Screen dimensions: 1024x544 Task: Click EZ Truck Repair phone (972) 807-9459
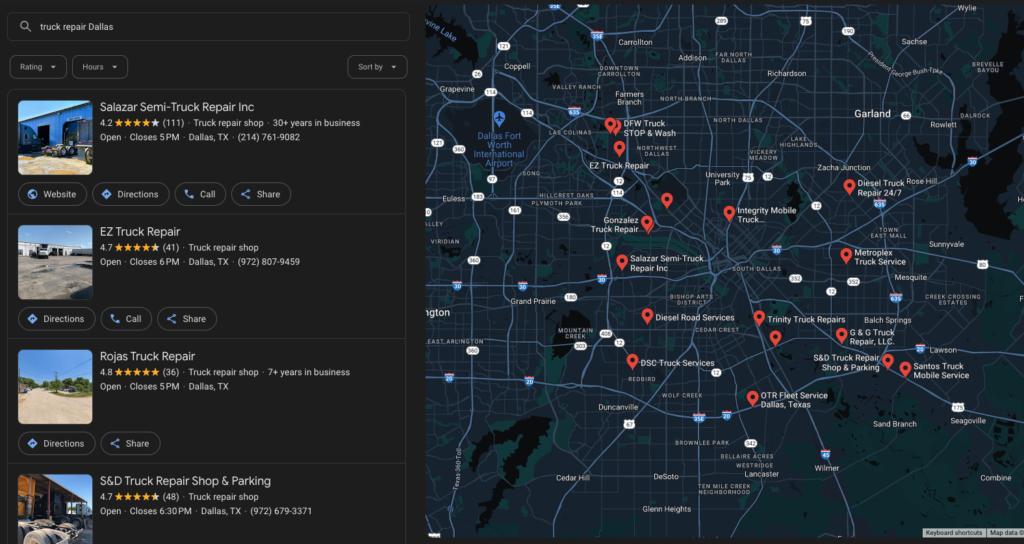tap(268, 262)
